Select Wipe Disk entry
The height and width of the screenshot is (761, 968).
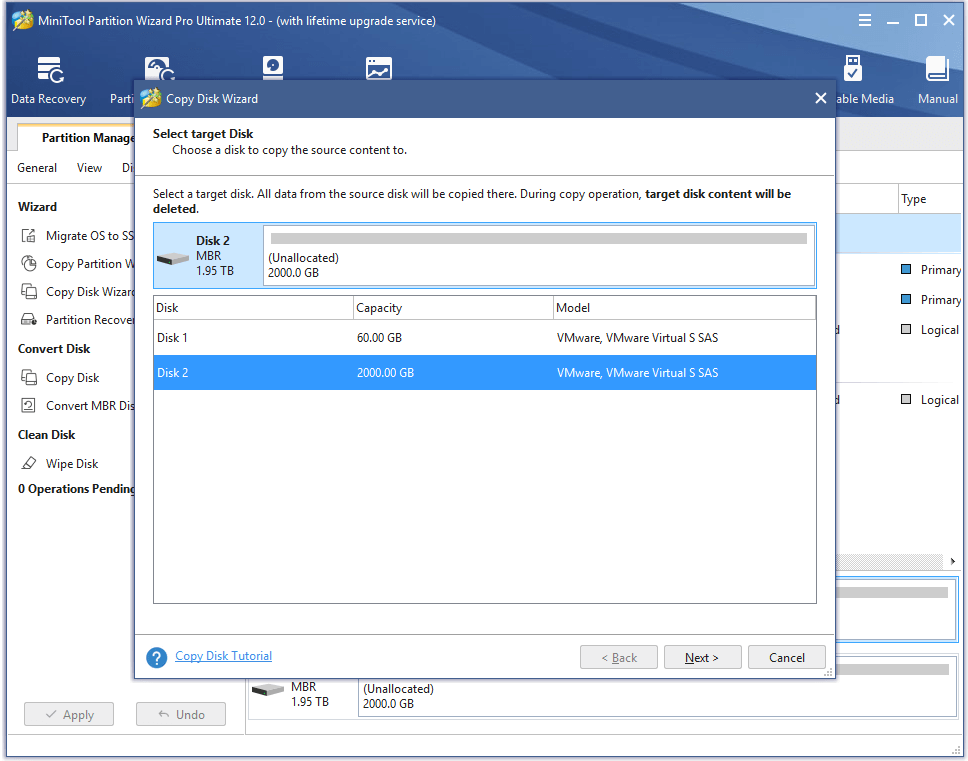(72, 464)
